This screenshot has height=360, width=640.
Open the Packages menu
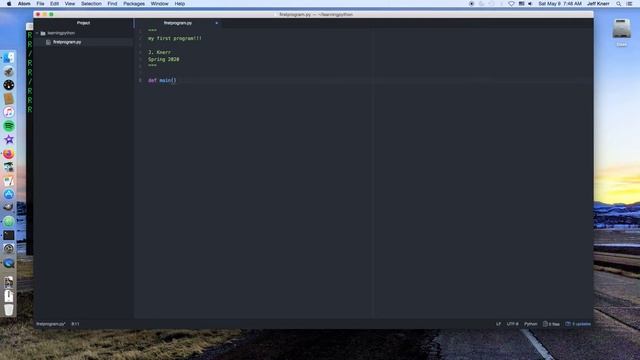click(x=134, y=4)
